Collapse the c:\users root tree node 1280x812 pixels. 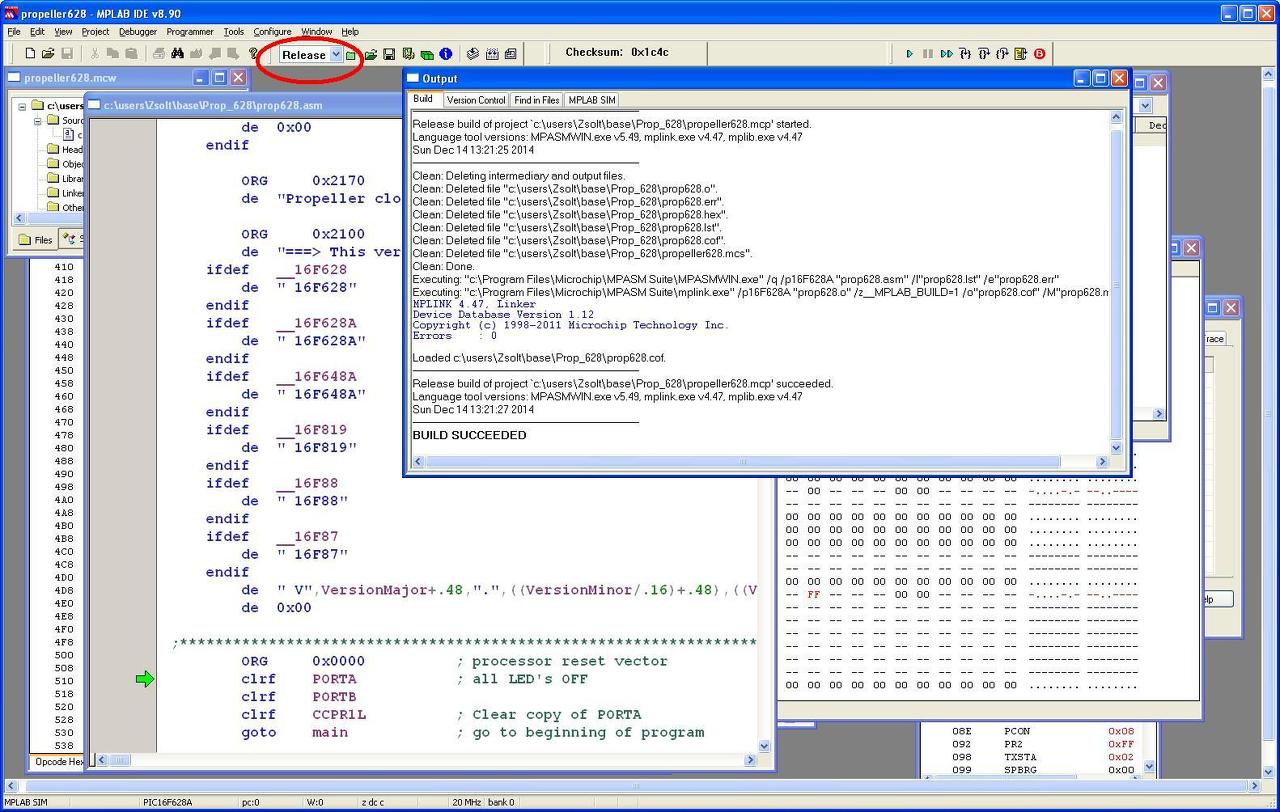click(x=21, y=106)
